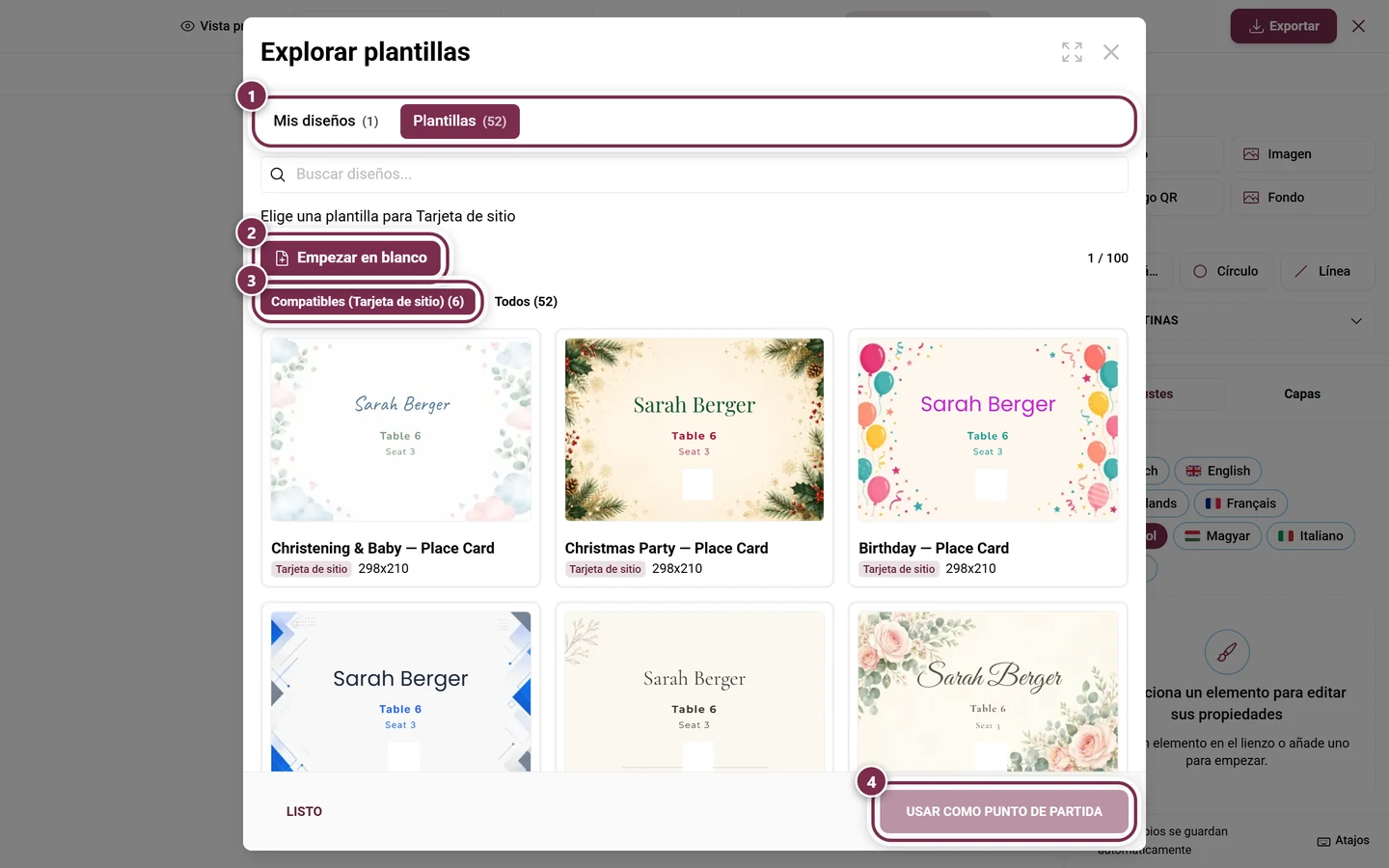This screenshot has width=1389, height=868.
Task: Click the search magnifier icon
Action: click(278, 175)
